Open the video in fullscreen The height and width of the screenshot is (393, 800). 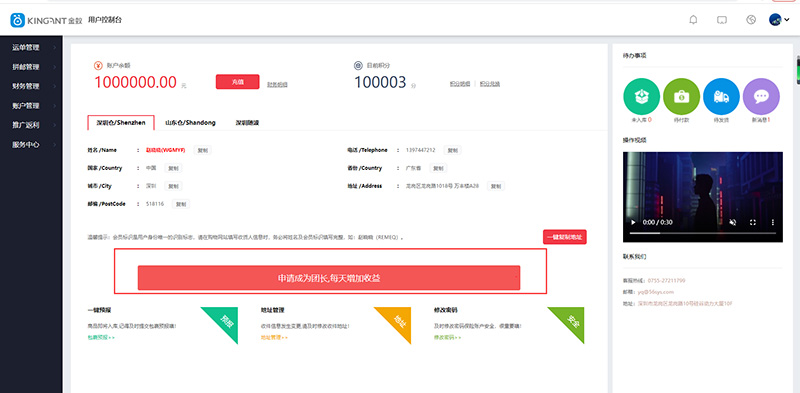tap(753, 223)
